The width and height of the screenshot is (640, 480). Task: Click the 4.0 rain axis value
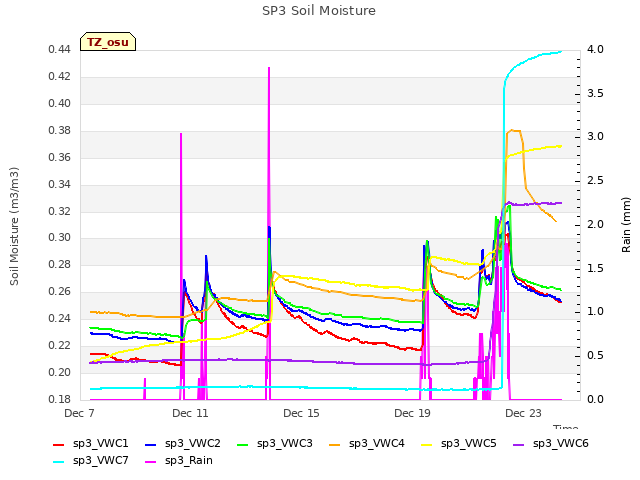click(595, 49)
